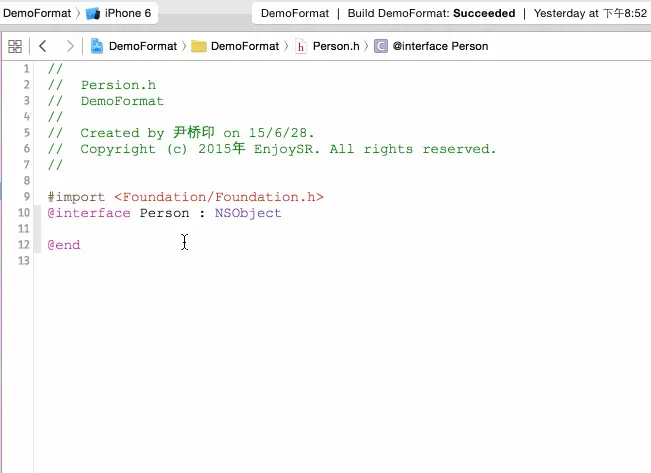Viewport: 651px width, 473px height.
Task: Open DemoFormat project breadcrumb in jump bar
Action: coord(143,46)
